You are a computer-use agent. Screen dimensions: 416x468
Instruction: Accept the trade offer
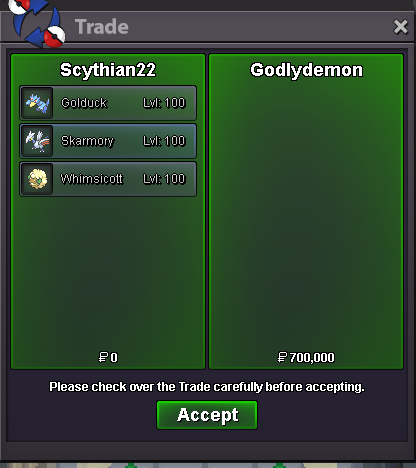pyautogui.click(x=207, y=415)
